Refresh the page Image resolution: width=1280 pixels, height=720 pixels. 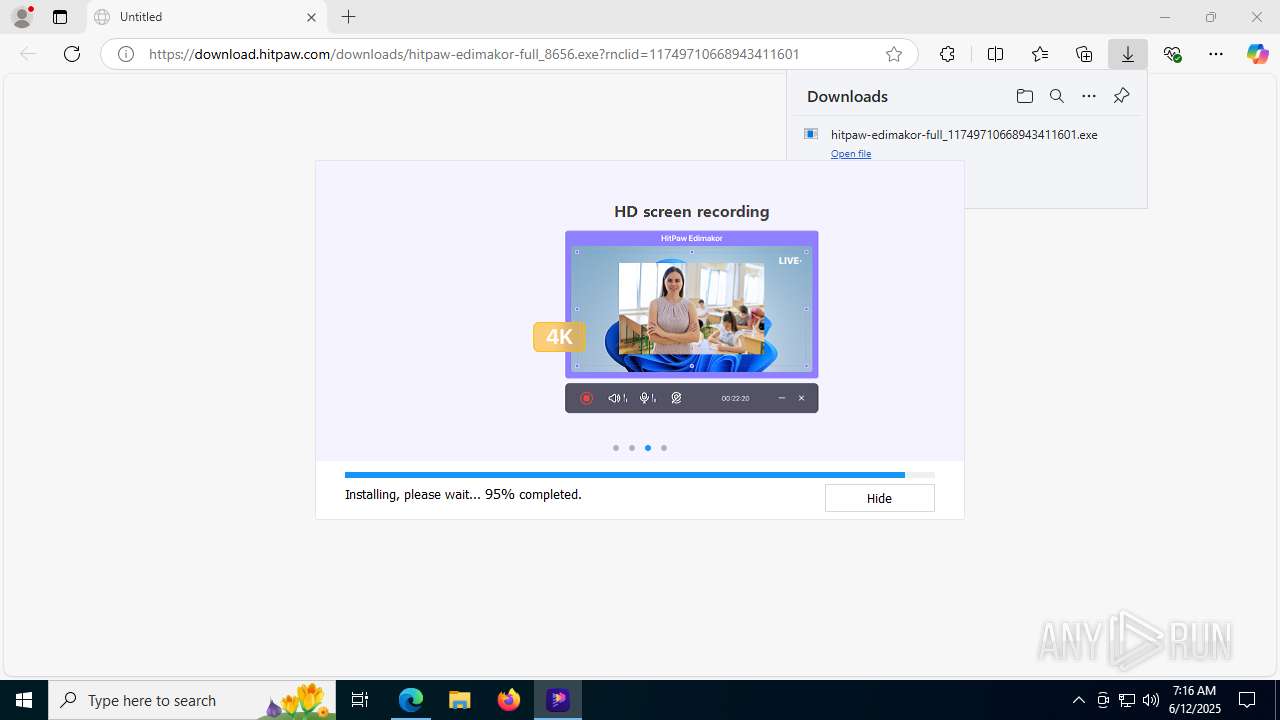tap(72, 54)
